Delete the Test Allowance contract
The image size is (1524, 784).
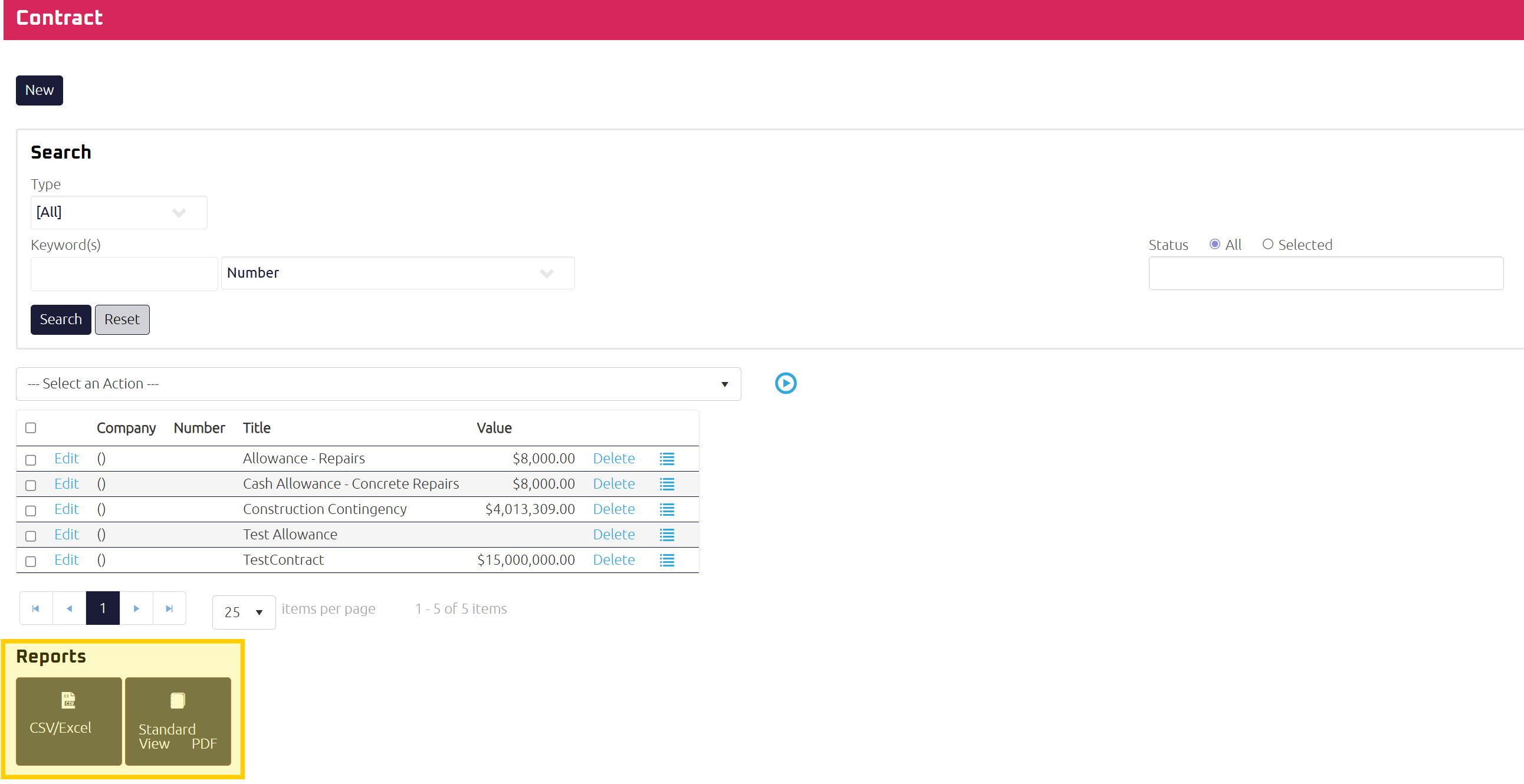[614, 535]
